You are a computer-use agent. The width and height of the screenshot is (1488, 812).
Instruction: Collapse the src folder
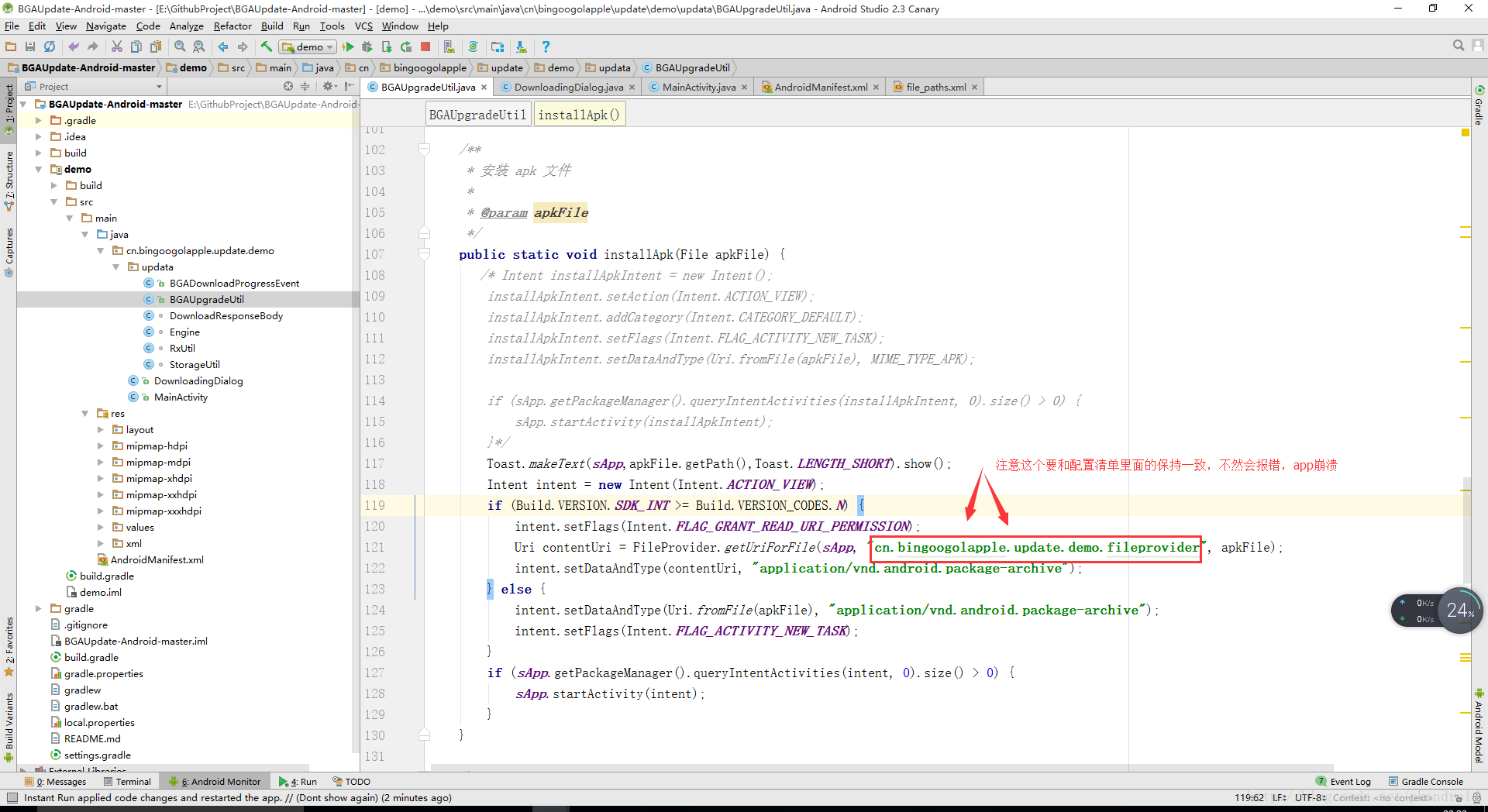coord(53,201)
